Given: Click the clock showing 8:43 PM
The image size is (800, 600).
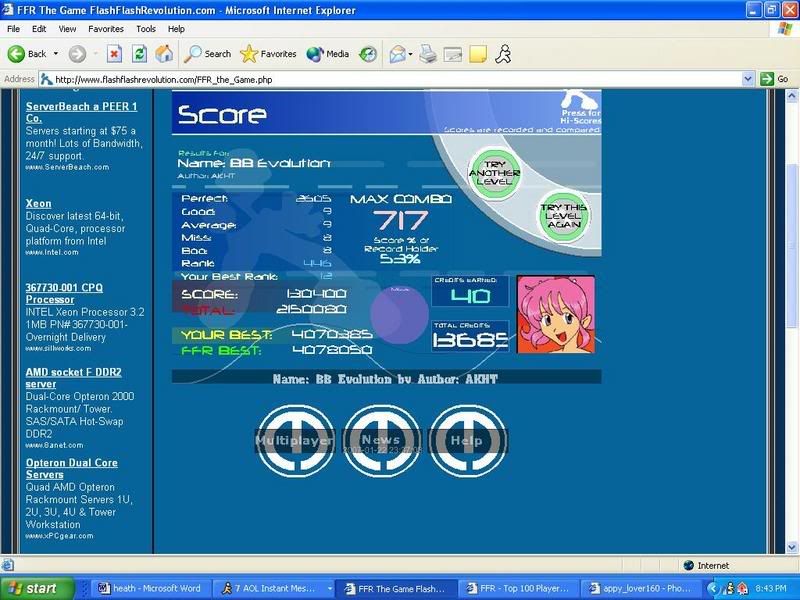Looking at the screenshot, I should 770,588.
